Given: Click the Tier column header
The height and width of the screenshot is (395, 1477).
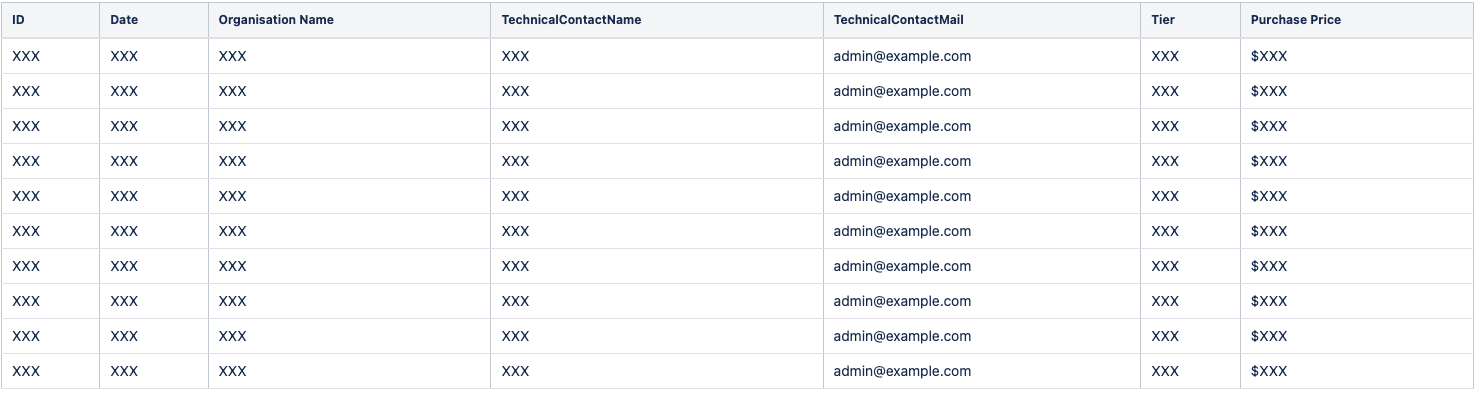Looking at the screenshot, I should 1190,20.
